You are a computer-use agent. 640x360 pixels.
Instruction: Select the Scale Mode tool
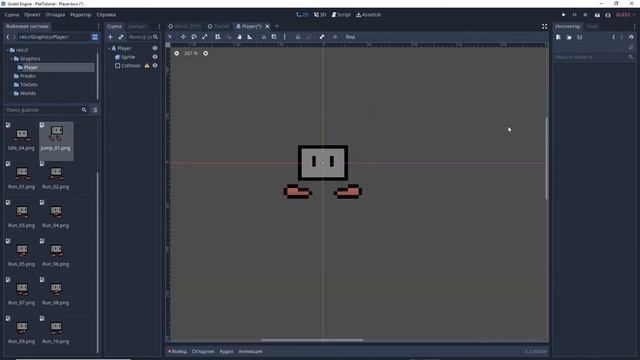204,37
